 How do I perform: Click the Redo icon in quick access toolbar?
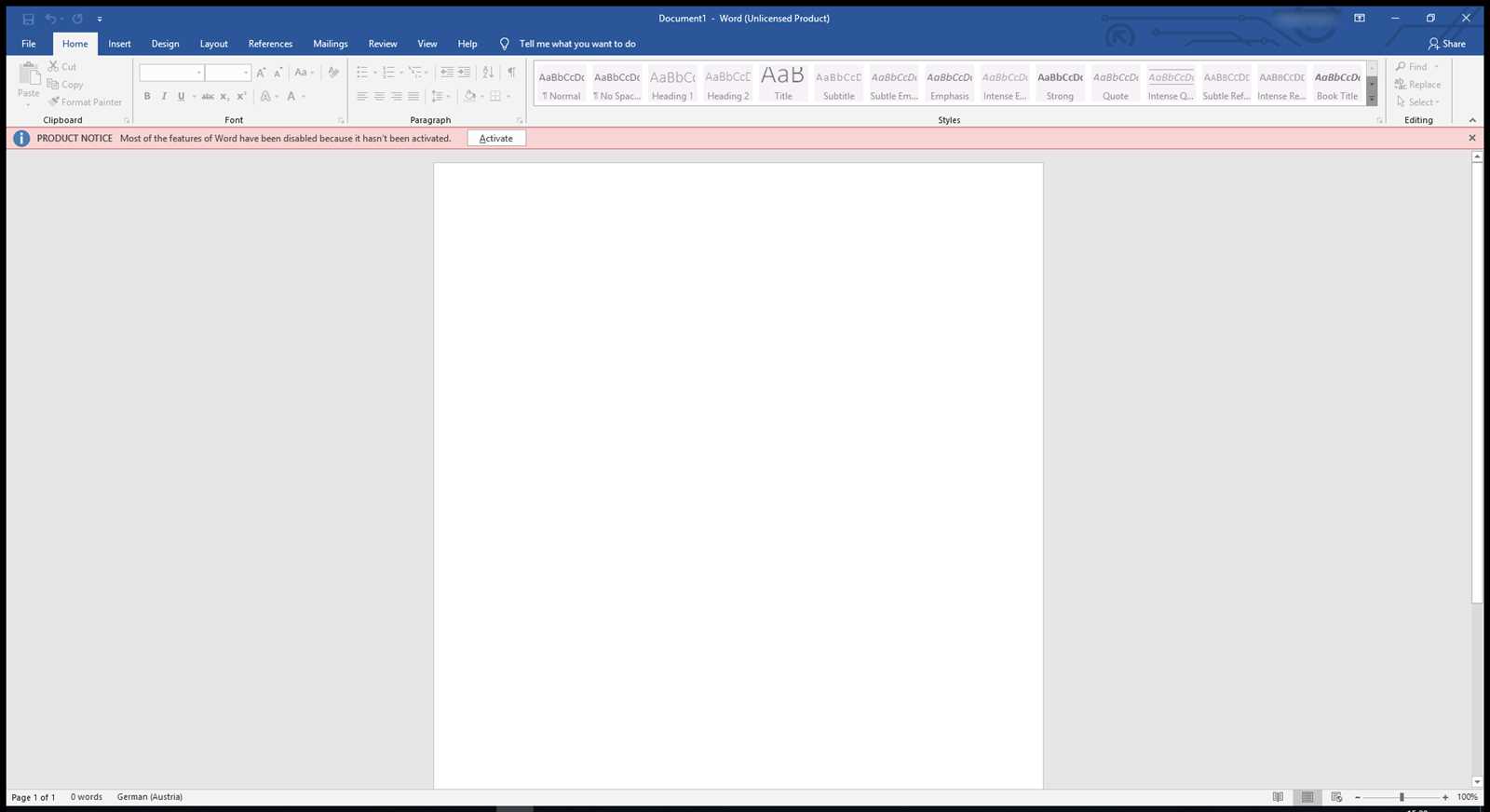pyautogui.click(x=77, y=19)
